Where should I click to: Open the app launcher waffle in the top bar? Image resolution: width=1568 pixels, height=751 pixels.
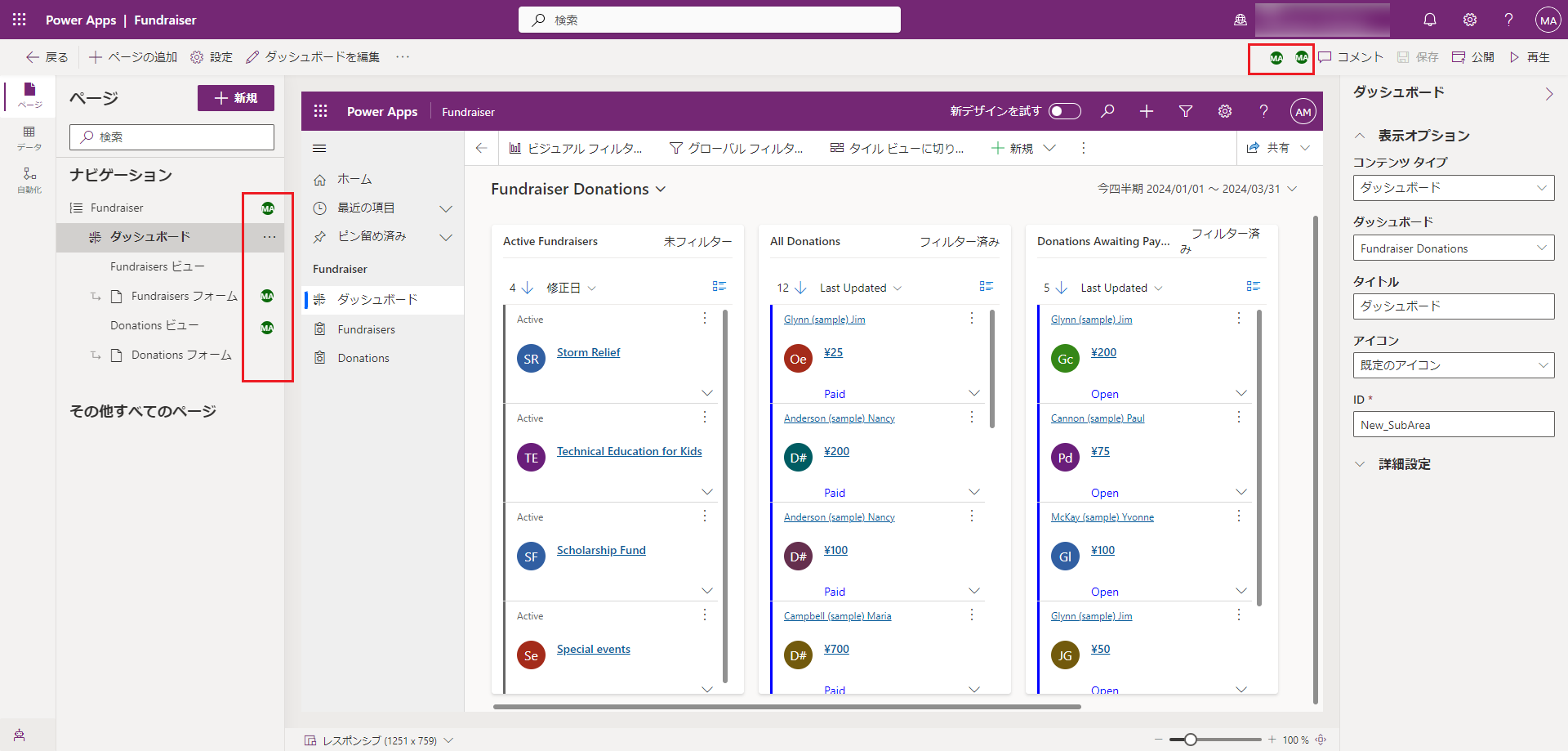click(x=20, y=20)
